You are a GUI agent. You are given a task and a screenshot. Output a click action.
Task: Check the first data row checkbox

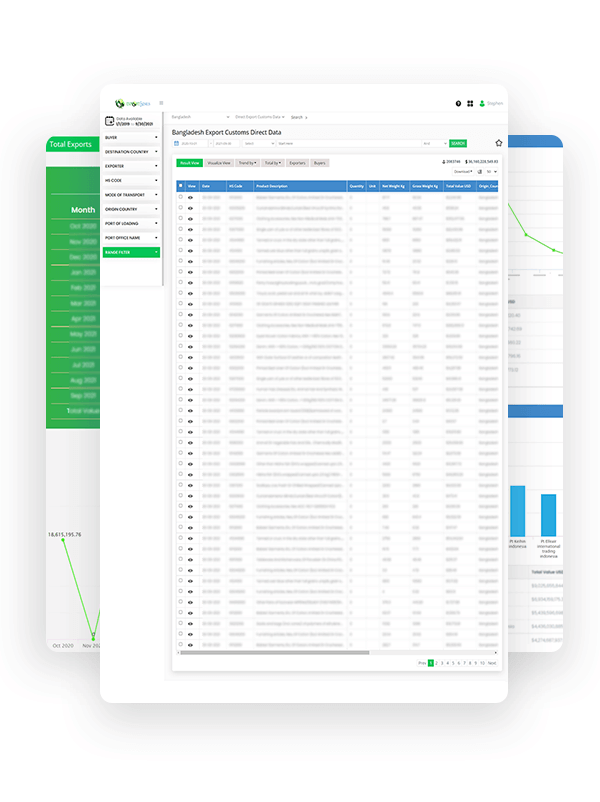point(180,197)
